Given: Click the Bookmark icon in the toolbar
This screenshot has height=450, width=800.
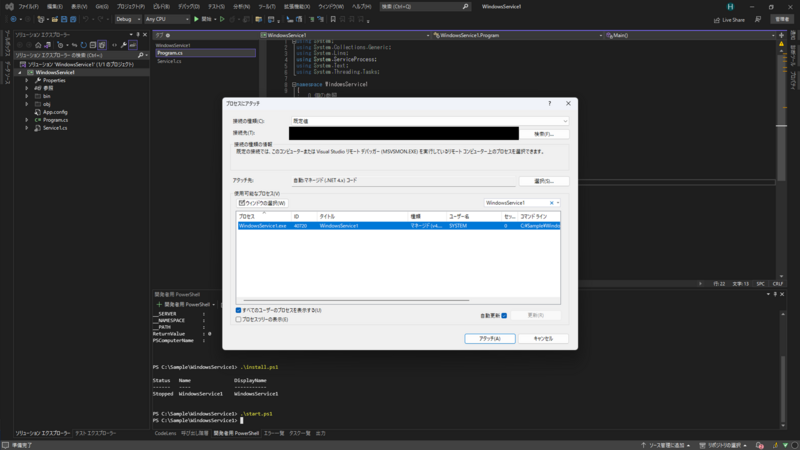Looking at the screenshot, I should click(x=333, y=19).
